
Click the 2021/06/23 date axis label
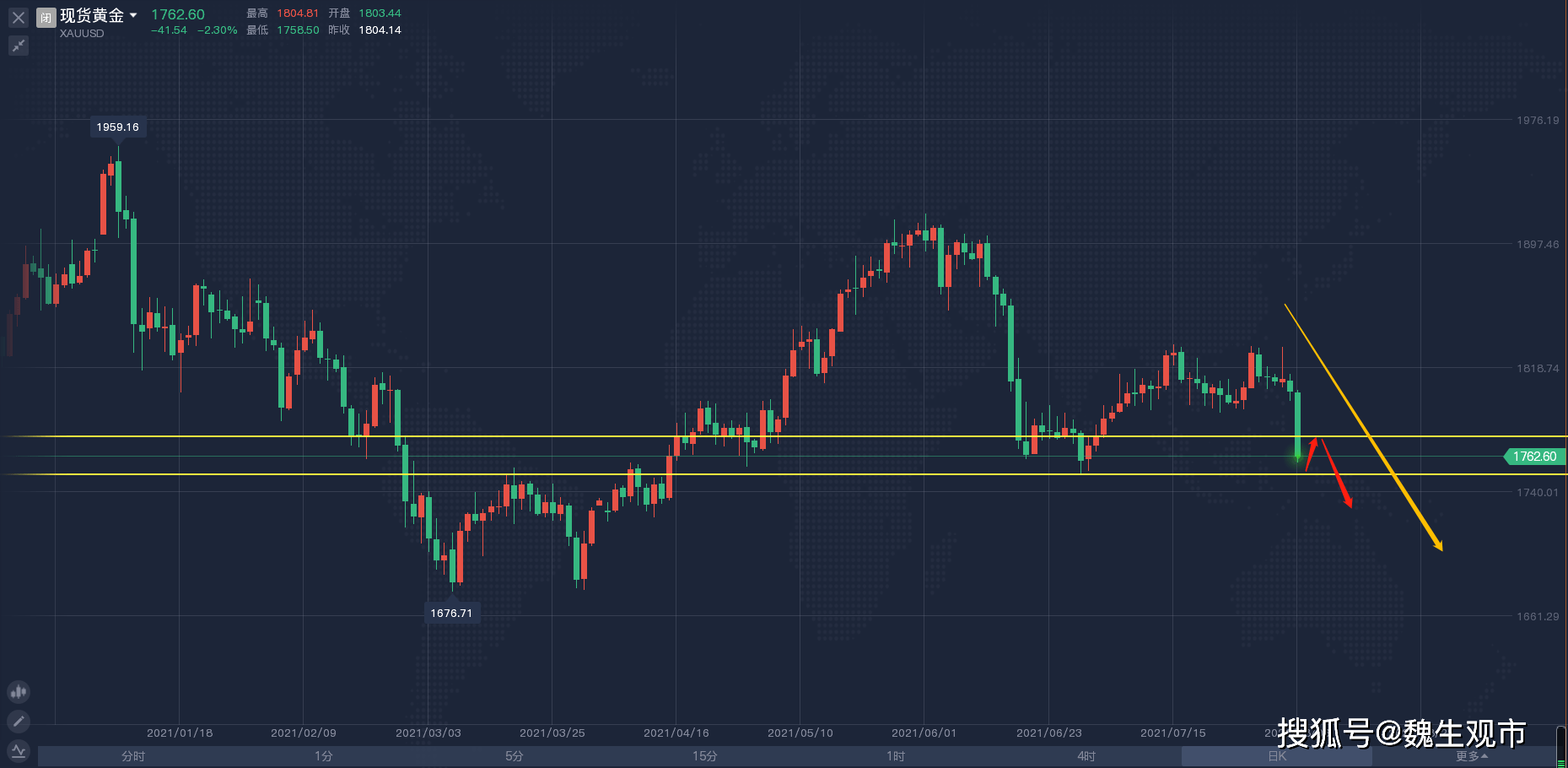pyautogui.click(x=1049, y=733)
